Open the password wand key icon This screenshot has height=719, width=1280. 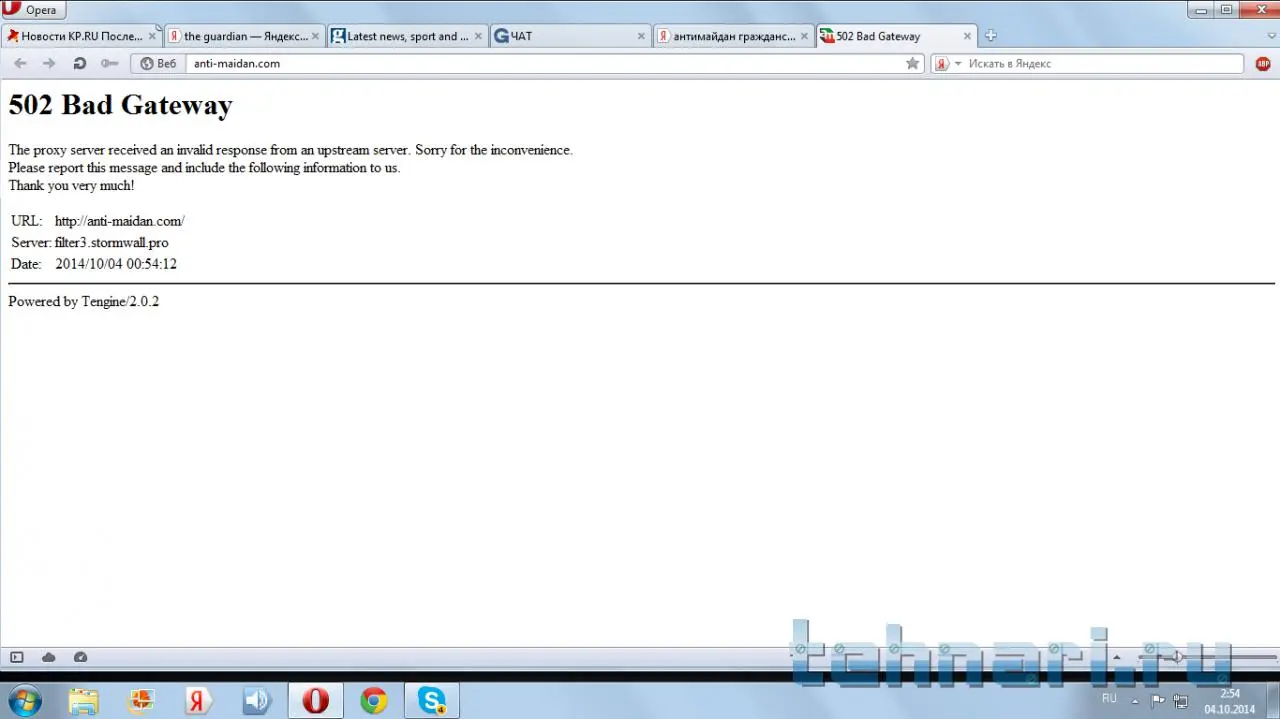(x=109, y=63)
